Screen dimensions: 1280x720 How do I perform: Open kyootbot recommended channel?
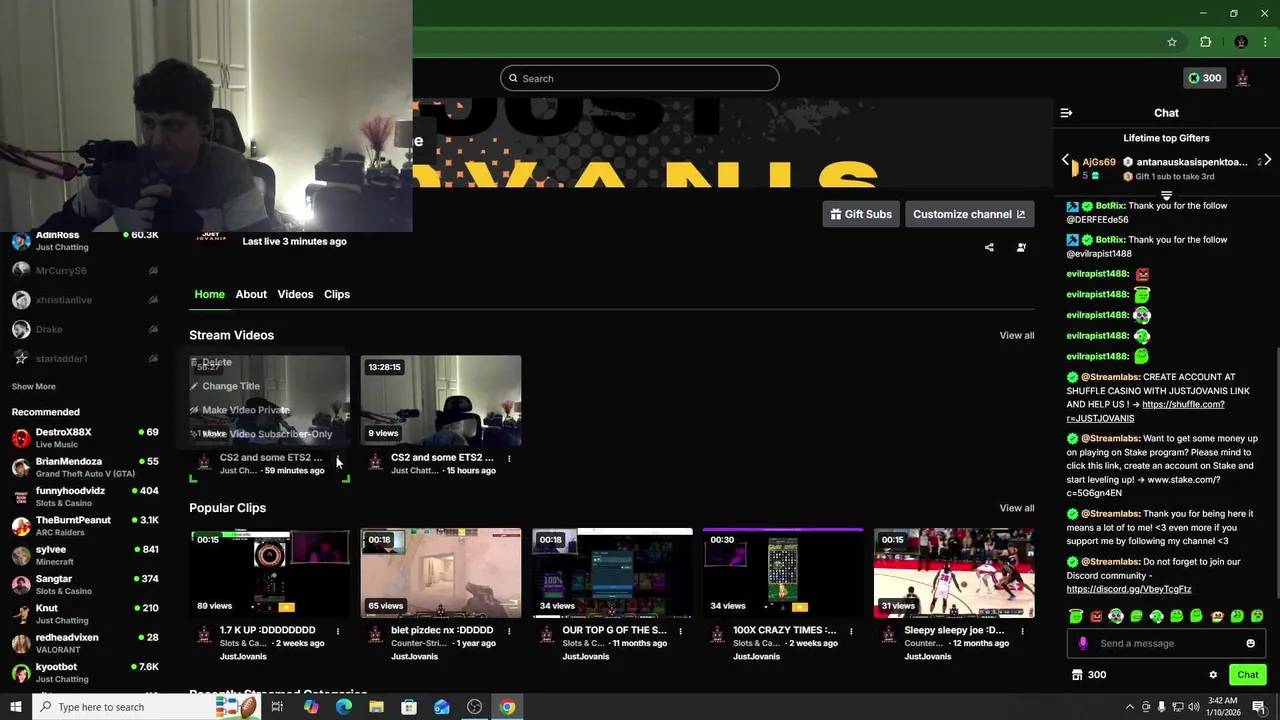85,673
